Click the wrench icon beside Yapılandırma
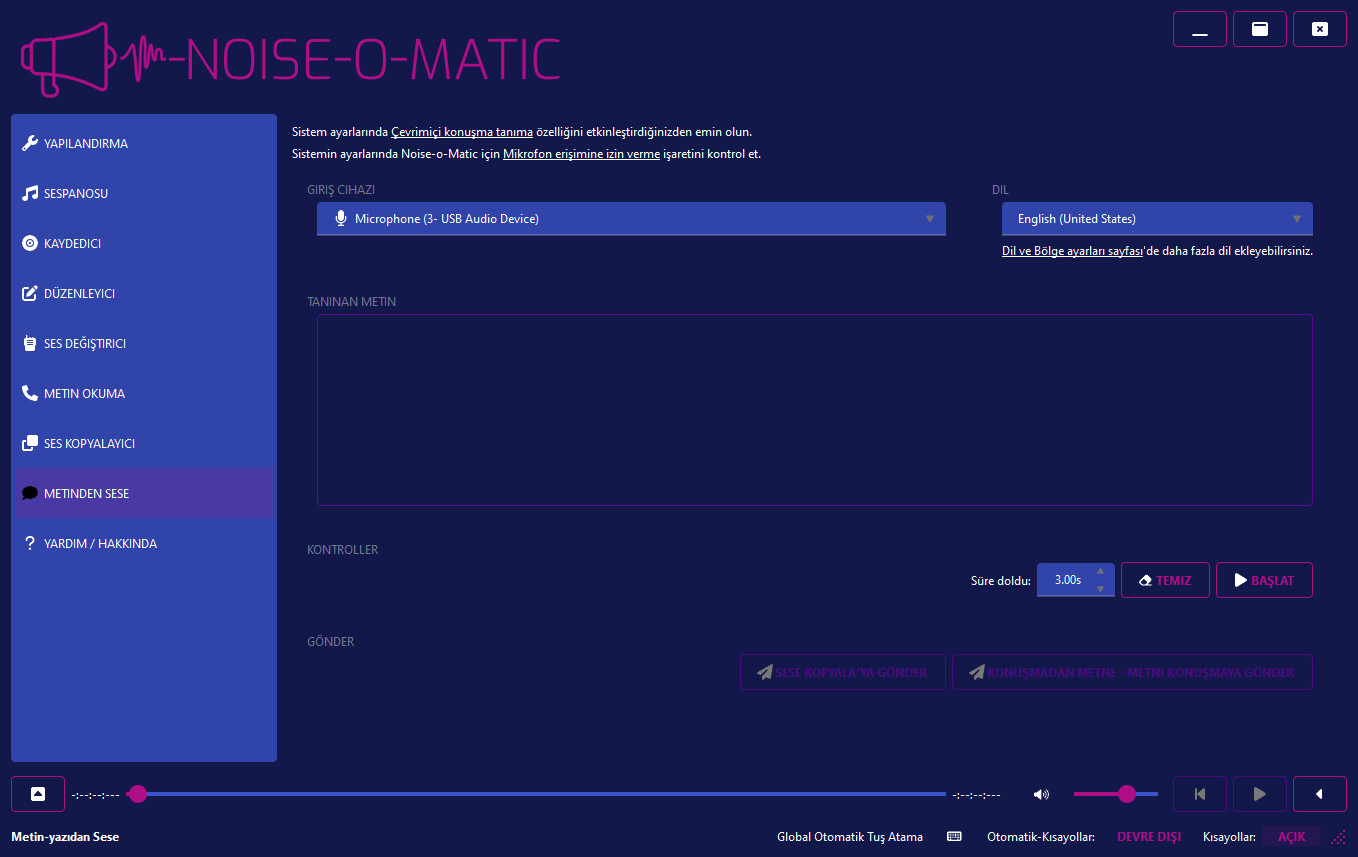1358x857 pixels. coord(30,143)
